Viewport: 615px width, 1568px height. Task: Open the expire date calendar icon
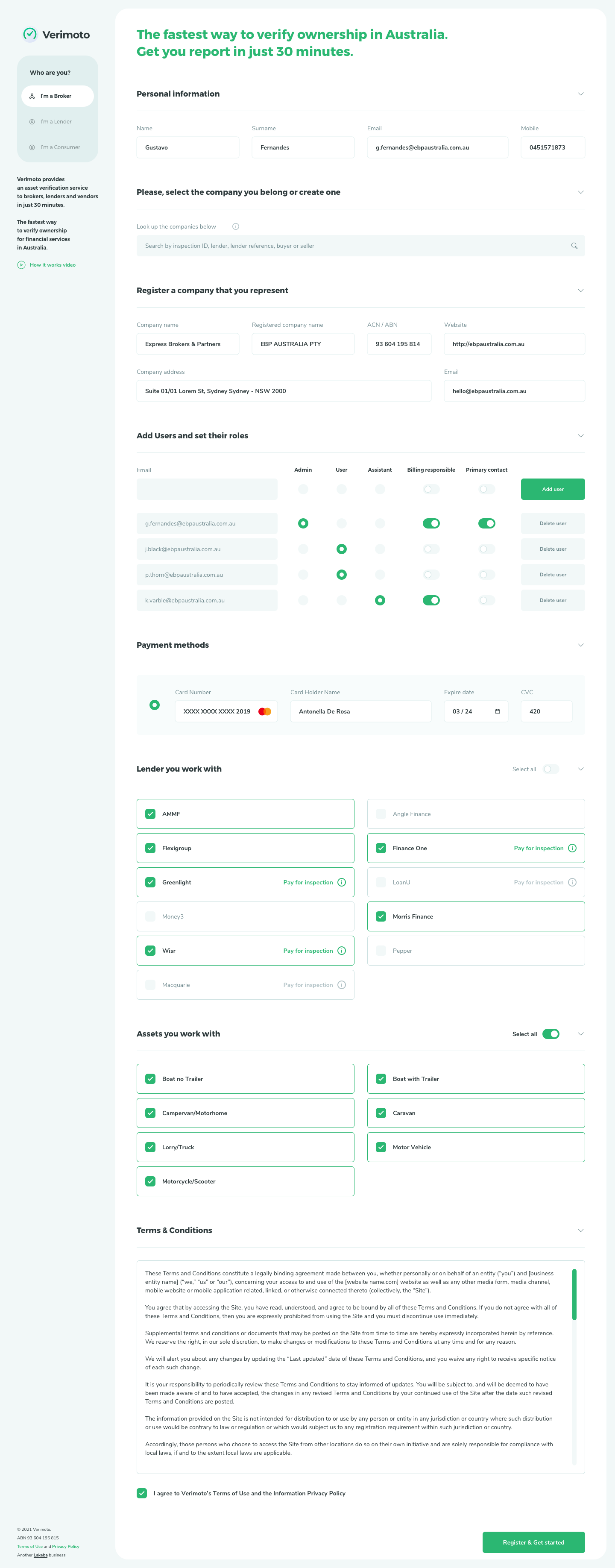click(x=498, y=711)
